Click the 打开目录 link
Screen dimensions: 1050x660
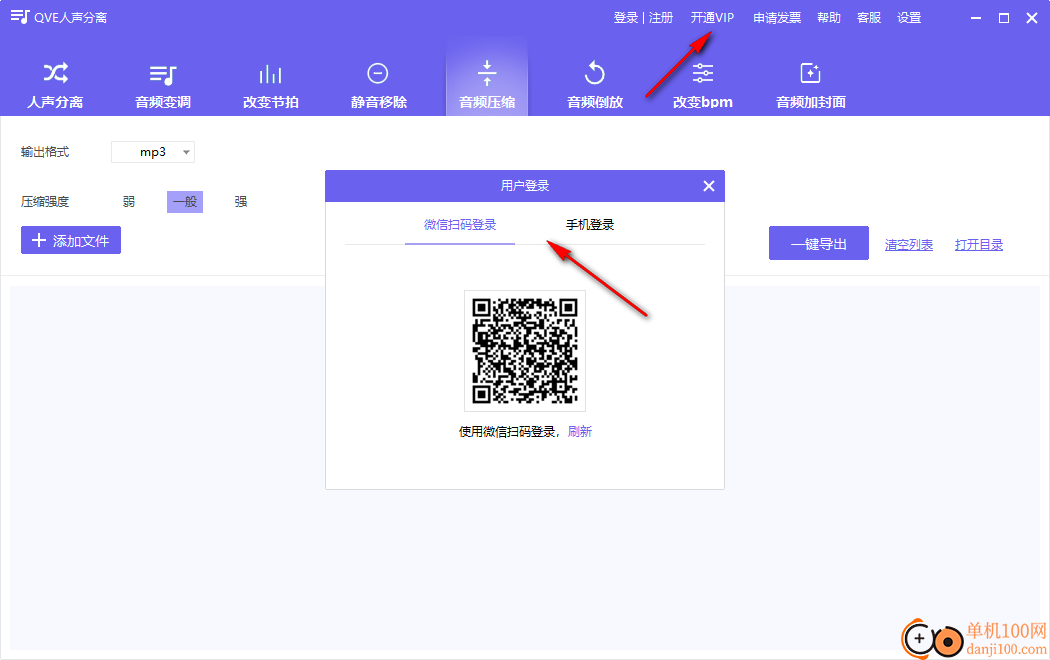tap(979, 245)
